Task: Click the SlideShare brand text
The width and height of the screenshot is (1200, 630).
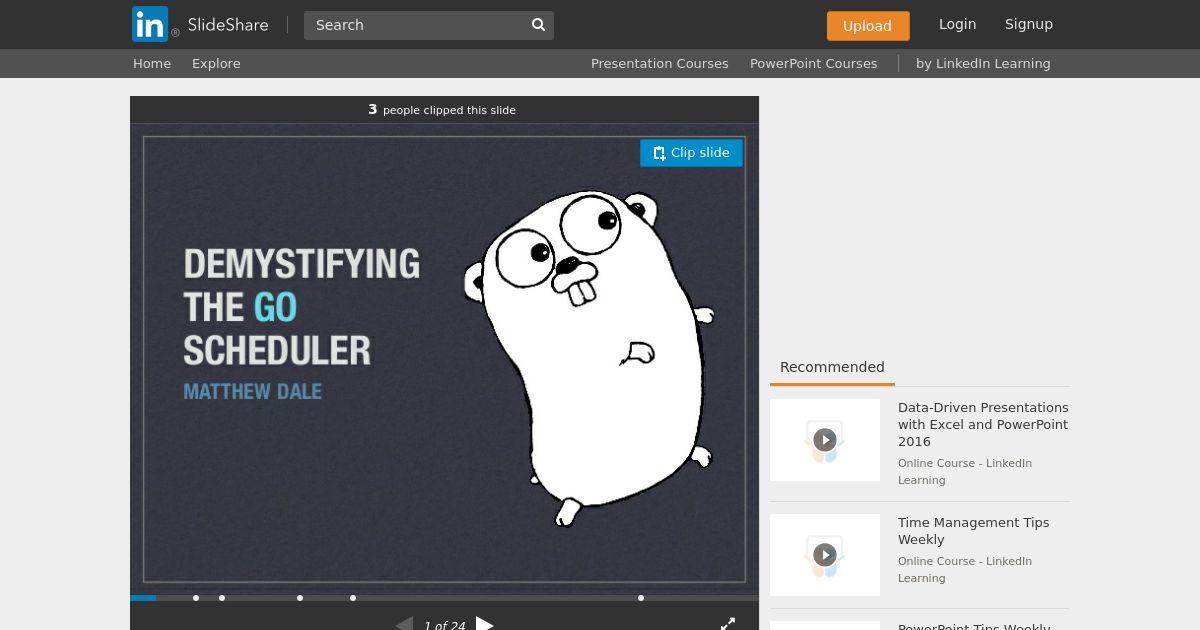Action: tap(228, 25)
